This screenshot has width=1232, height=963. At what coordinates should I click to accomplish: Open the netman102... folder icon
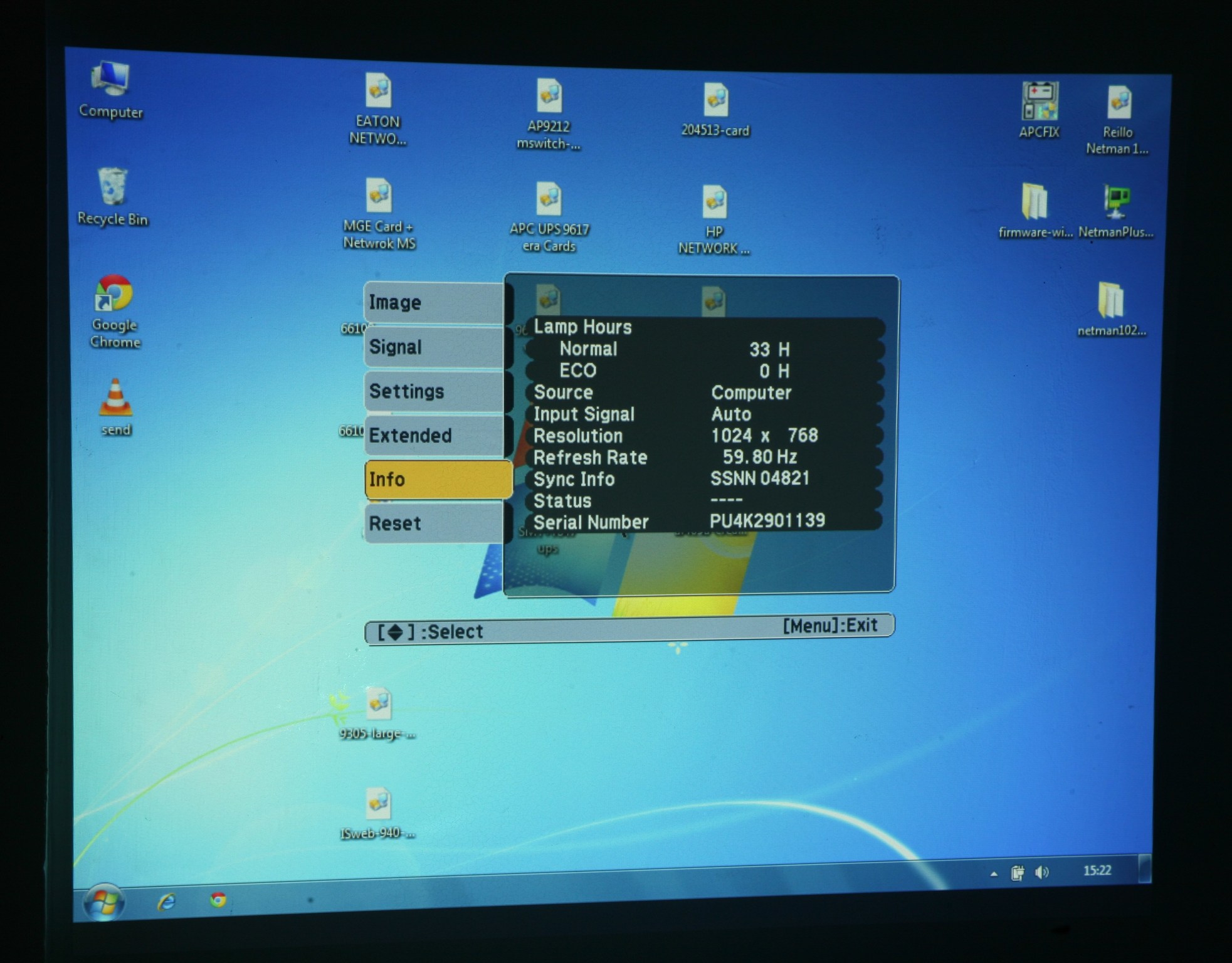[x=1112, y=310]
